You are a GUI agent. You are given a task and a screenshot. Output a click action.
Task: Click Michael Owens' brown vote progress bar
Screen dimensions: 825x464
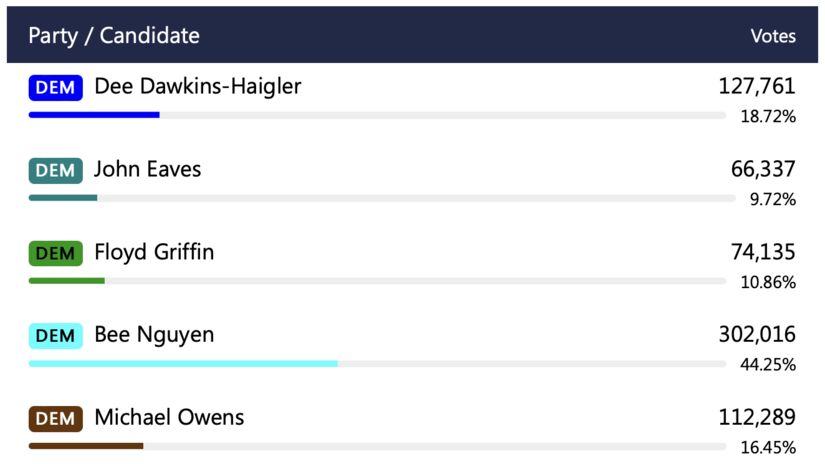point(86,445)
